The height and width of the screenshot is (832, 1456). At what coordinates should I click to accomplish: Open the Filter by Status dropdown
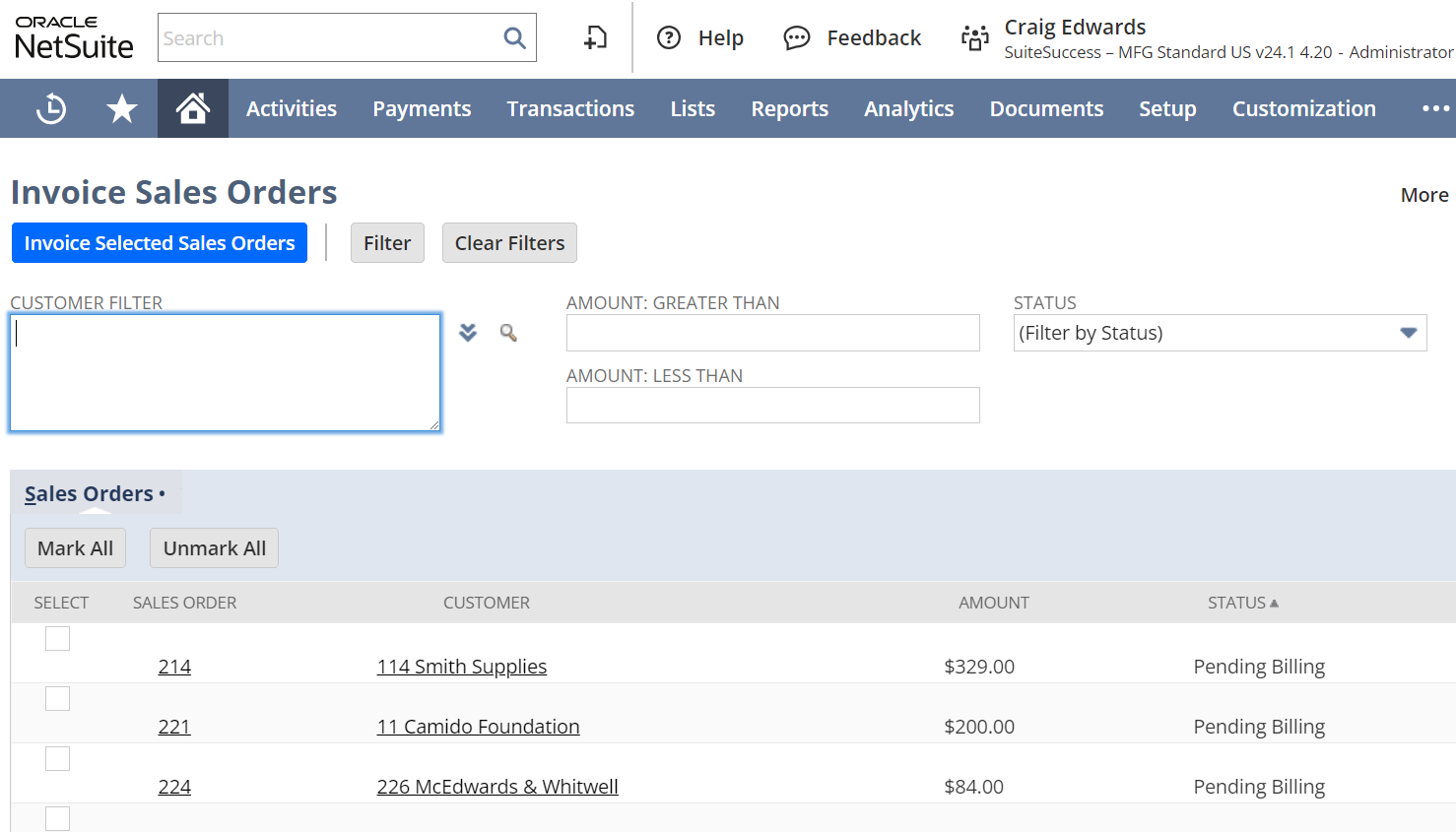click(1220, 333)
